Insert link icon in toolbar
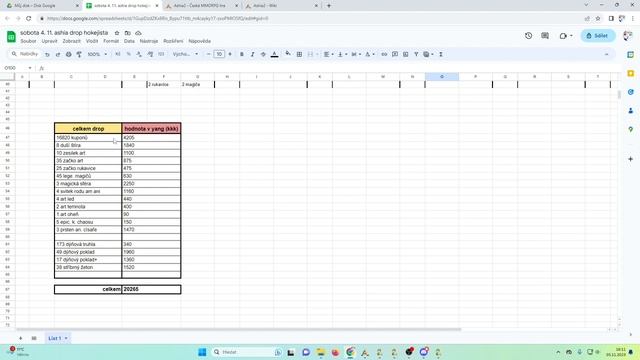The height and width of the screenshot is (360, 640). [384, 54]
